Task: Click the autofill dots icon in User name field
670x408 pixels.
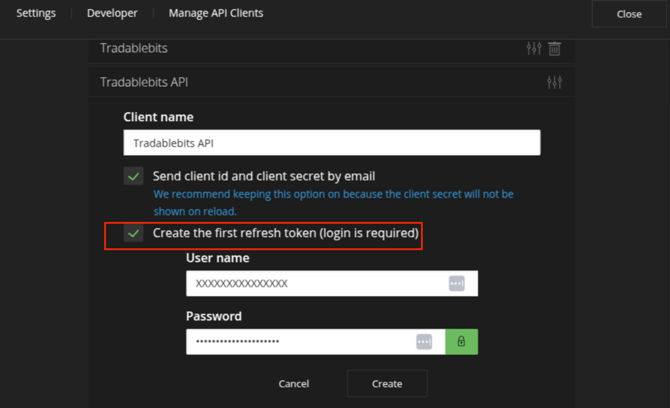Action: (456, 284)
